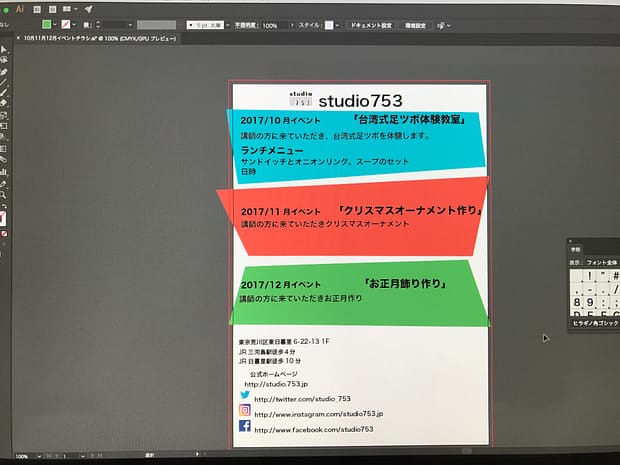
Task: Click the ドキュメント設定 button
Action: coord(369,24)
